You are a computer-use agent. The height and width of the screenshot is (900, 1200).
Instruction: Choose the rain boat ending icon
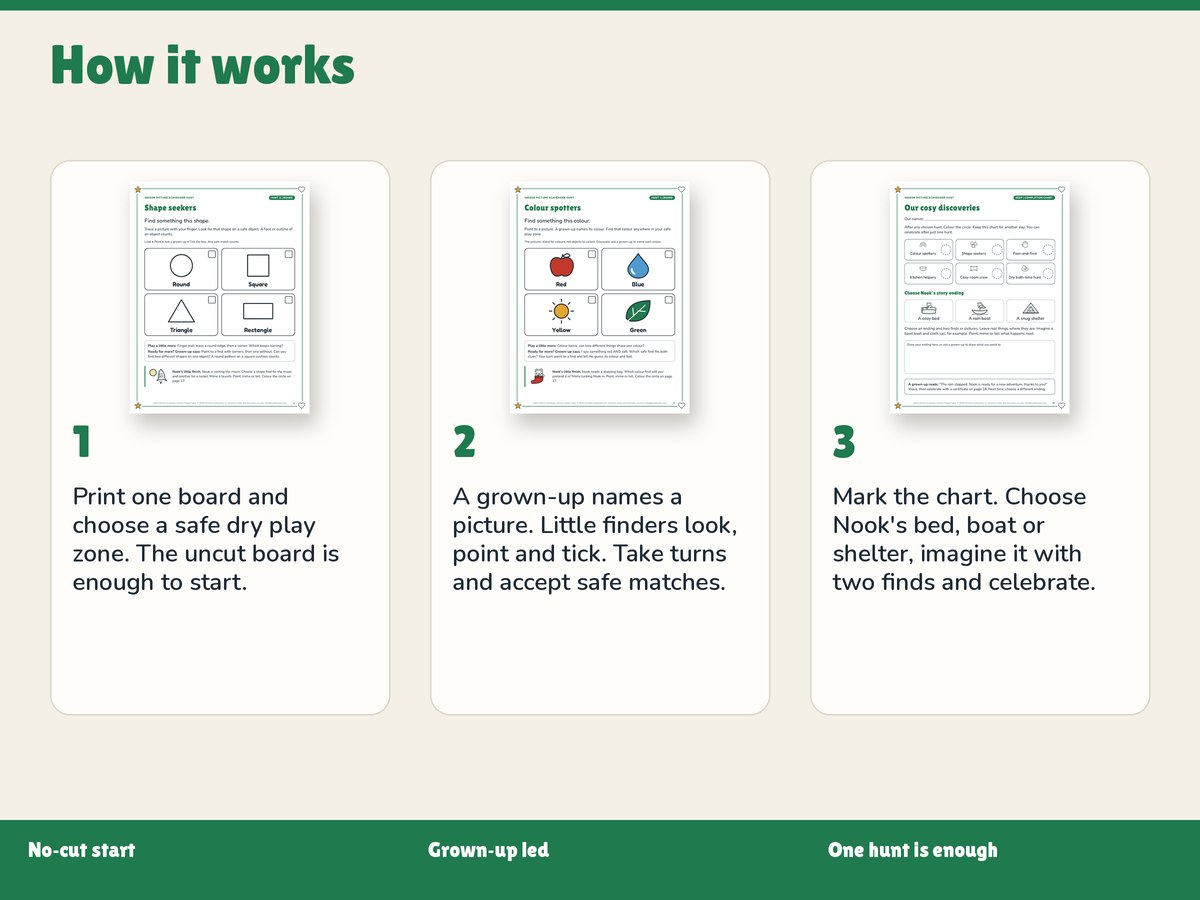coord(979,309)
